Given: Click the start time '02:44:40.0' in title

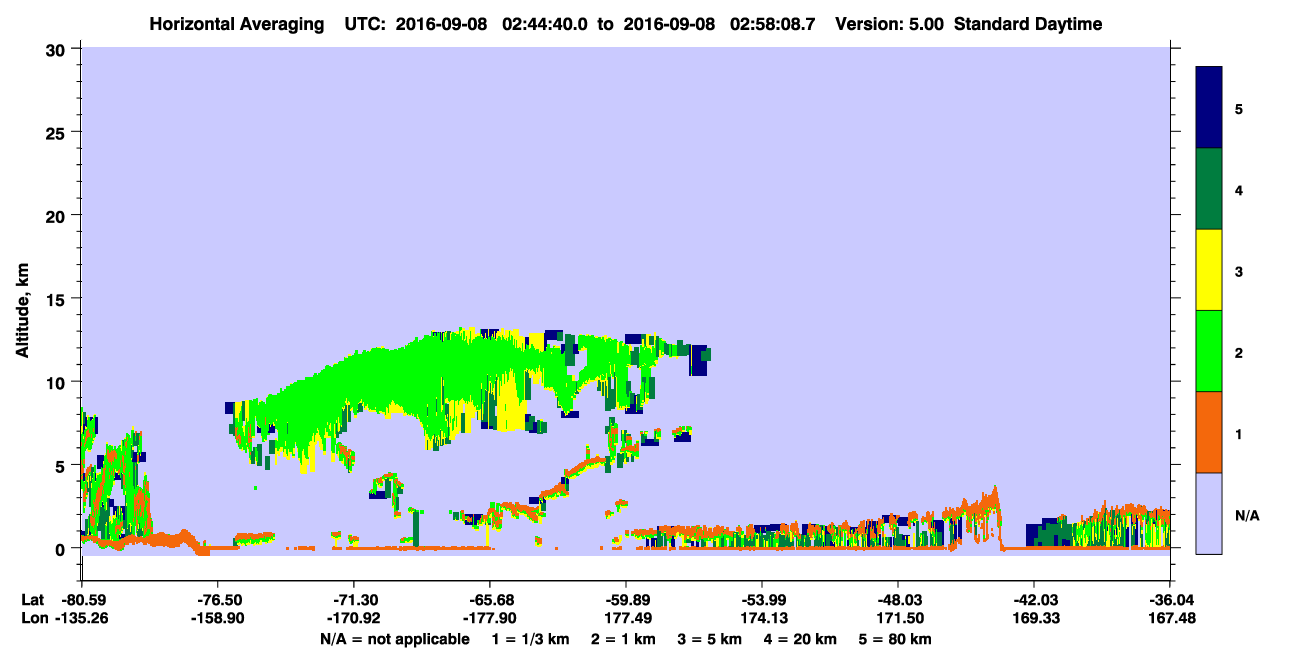Looking at the screenshot, I should click(x=545, y=24).
